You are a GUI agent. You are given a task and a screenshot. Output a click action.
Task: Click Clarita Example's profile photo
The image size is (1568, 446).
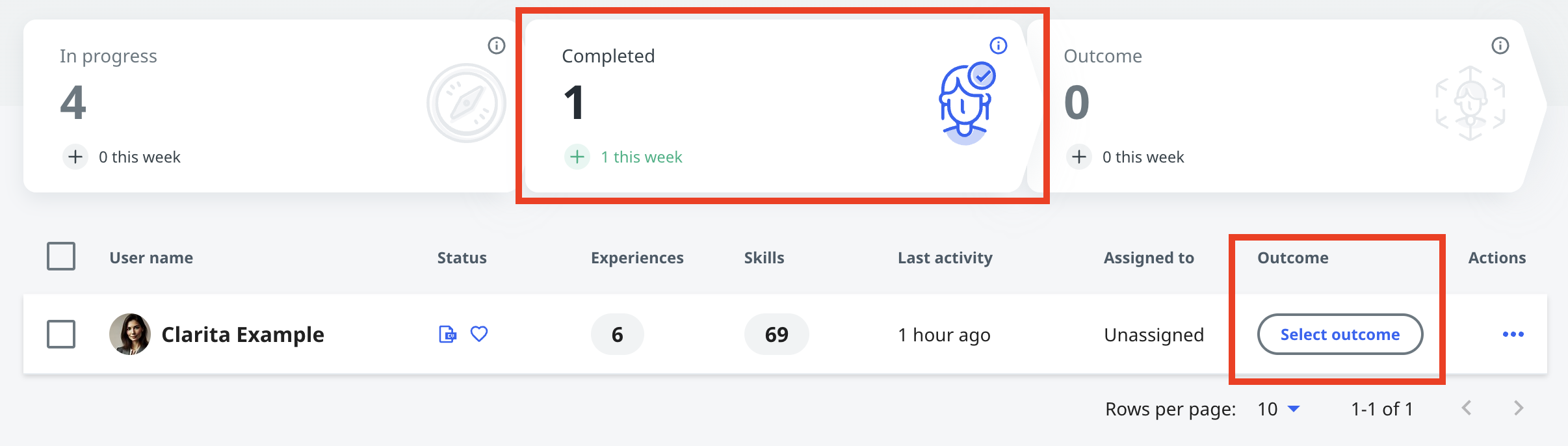(x=130, y=334)
